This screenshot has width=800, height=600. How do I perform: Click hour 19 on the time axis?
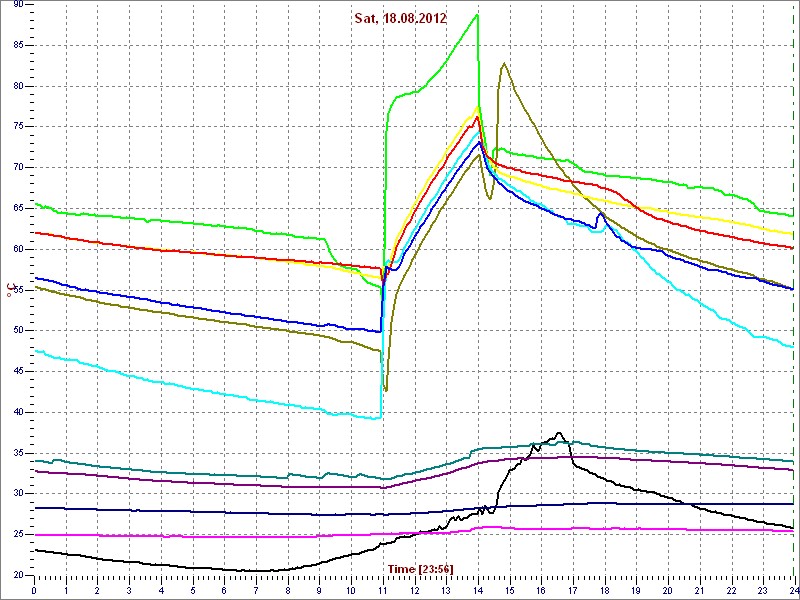pos(636,590)
